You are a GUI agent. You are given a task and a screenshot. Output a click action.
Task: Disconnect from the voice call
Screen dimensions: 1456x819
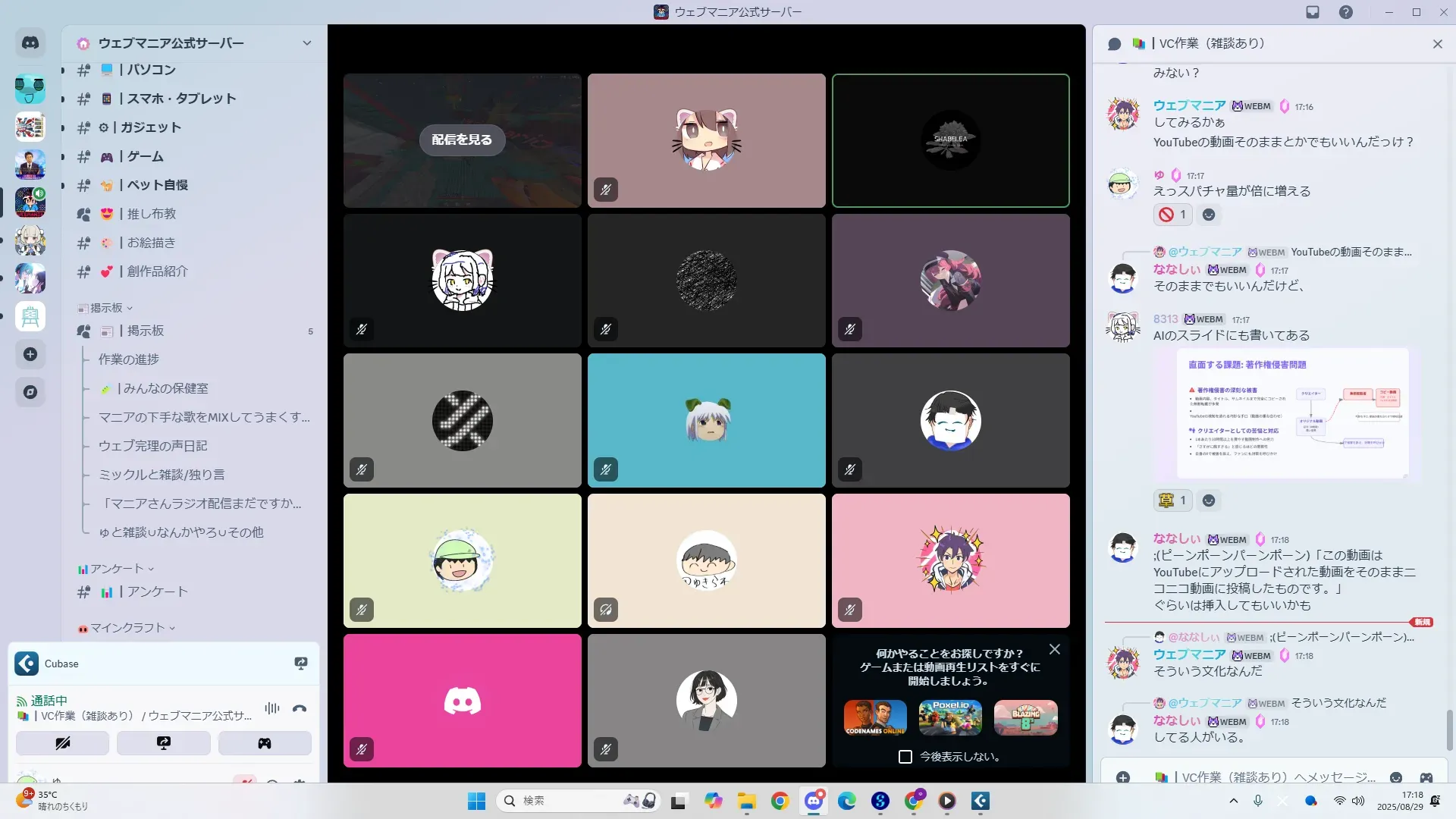point(300,708)
